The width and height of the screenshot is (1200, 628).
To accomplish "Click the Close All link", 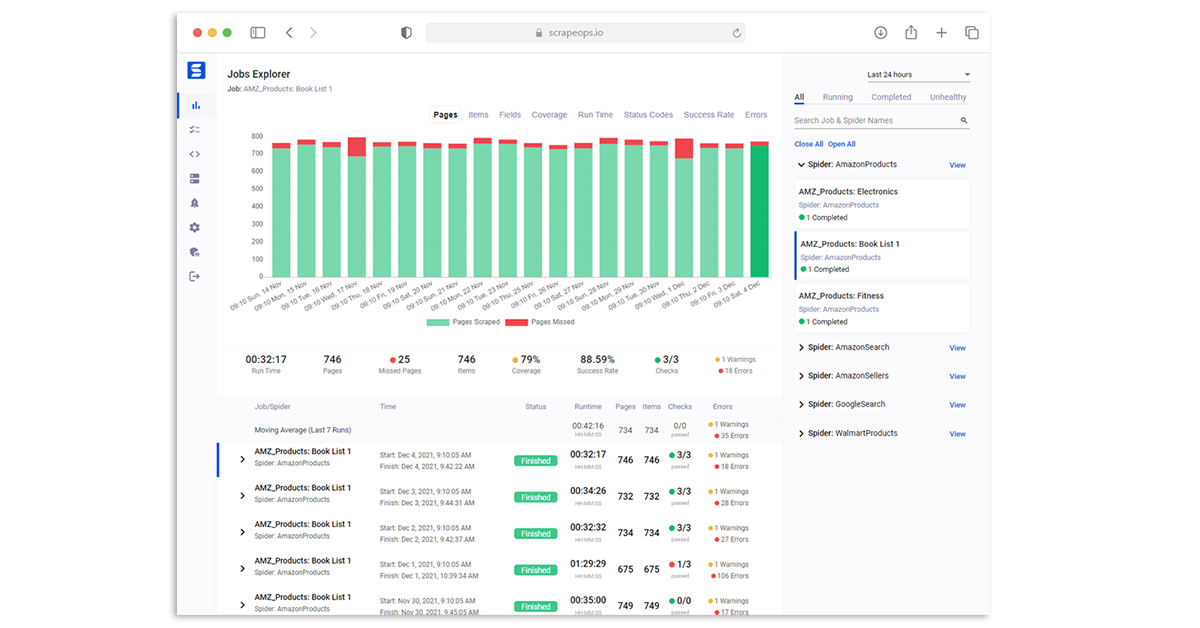I will point(809,144).
